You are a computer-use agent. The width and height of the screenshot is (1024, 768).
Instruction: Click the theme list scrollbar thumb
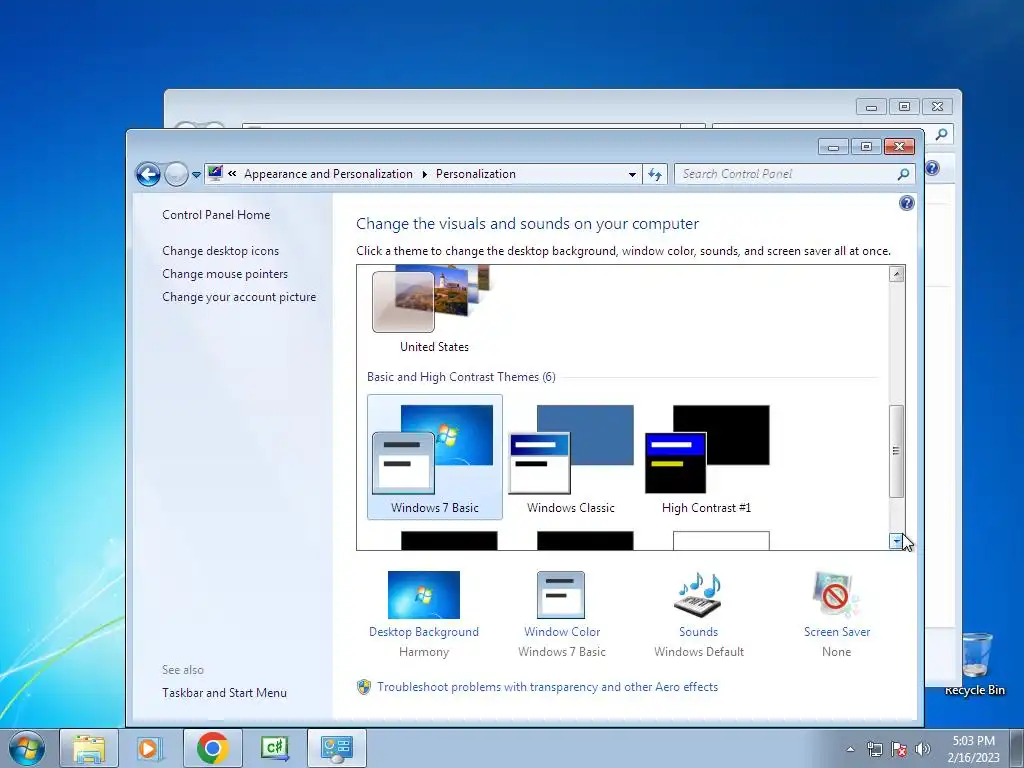[x=897, y=451]
